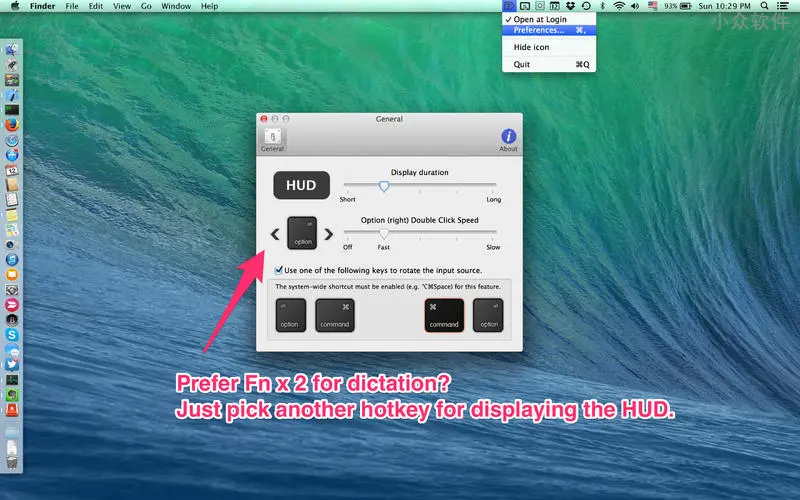The height and width of the screenshot is (500, 800).
Task: Open Skype from the Dock
Action: pyautogui.click(x=12, y=335)
